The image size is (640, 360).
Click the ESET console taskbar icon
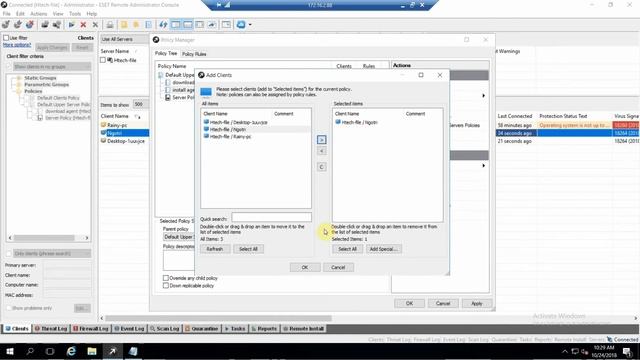112,351
